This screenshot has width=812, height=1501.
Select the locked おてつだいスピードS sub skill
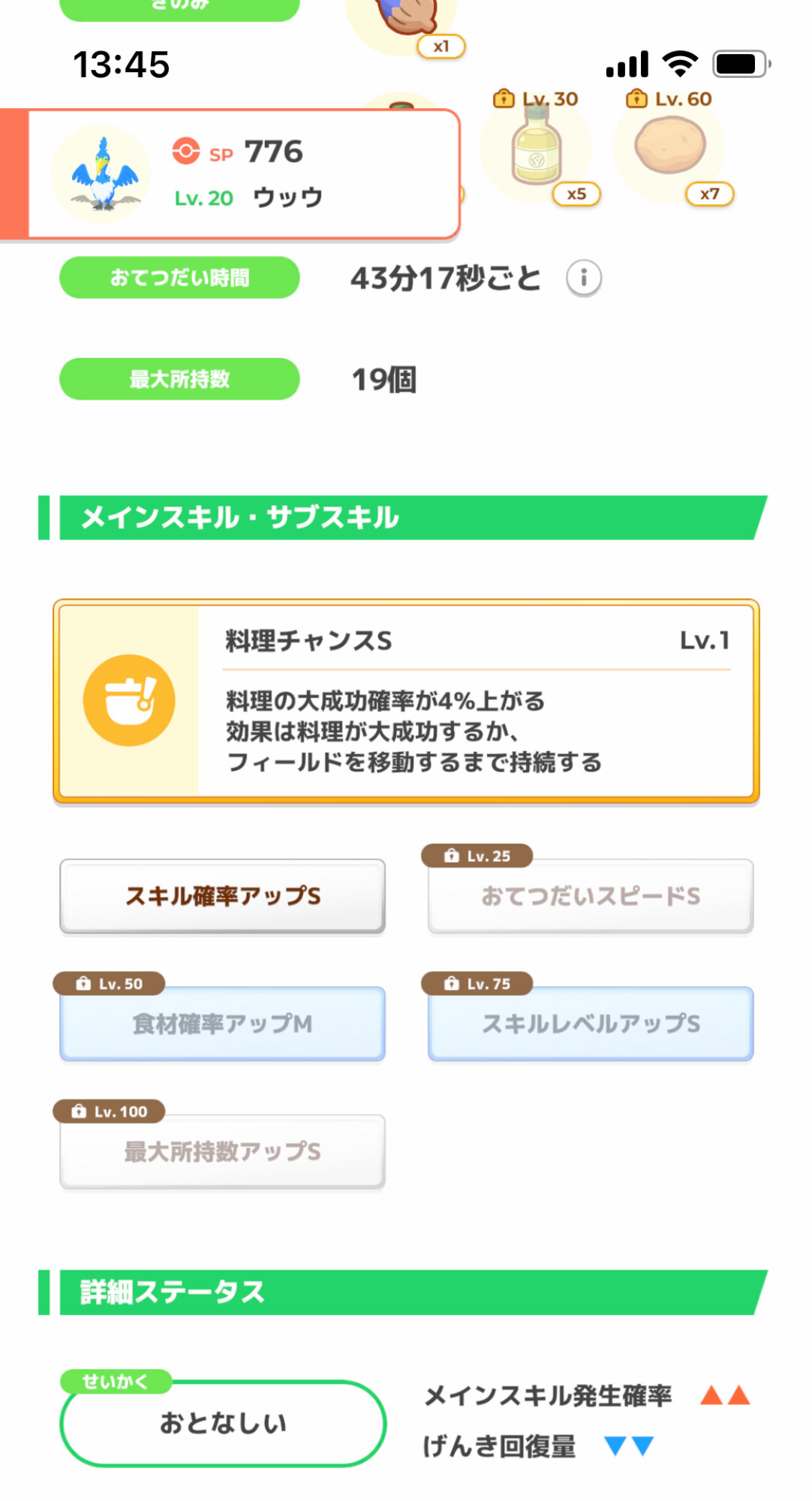pos(591,896)
